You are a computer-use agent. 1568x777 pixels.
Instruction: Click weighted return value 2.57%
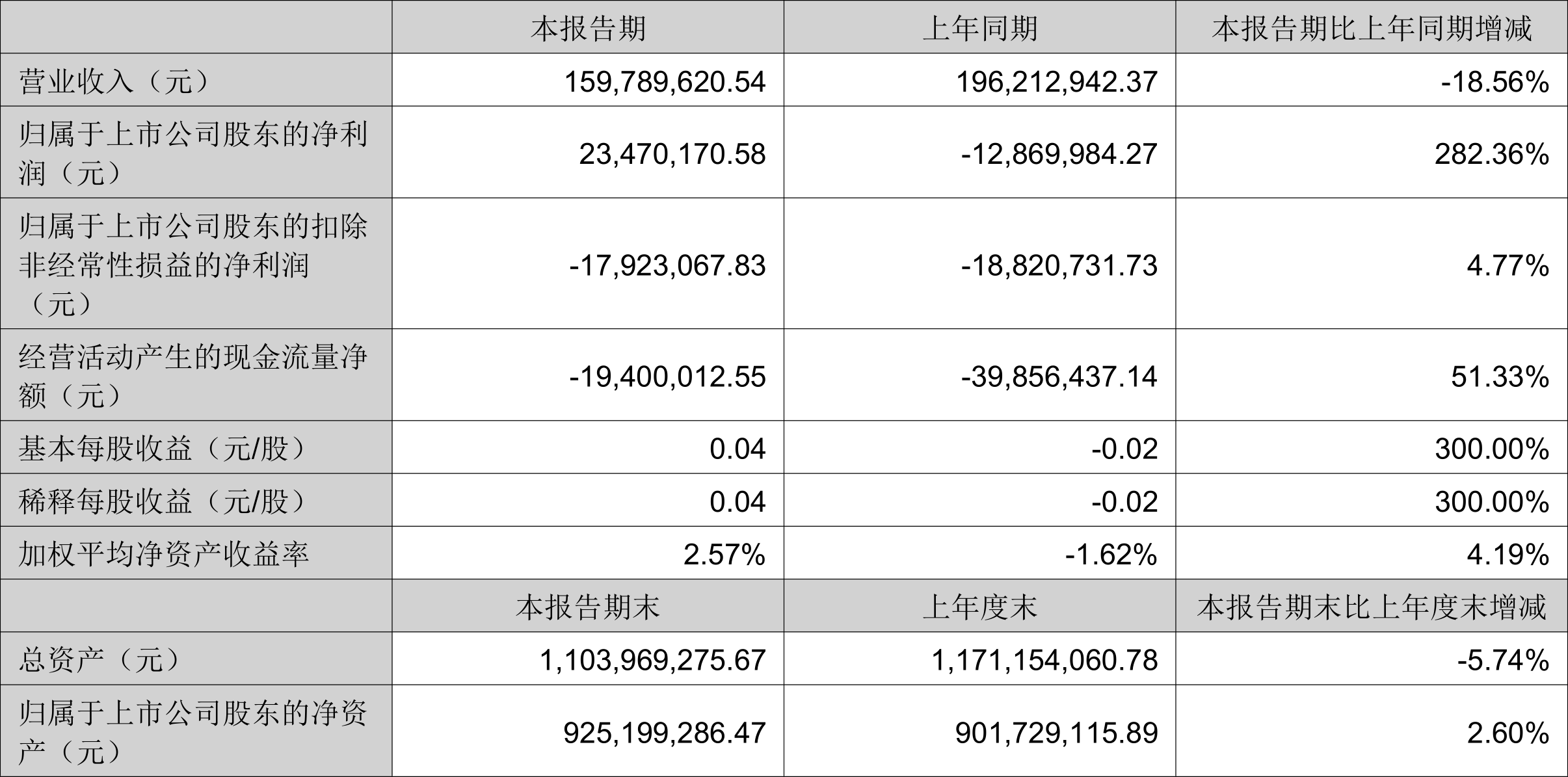coord(724,554)
